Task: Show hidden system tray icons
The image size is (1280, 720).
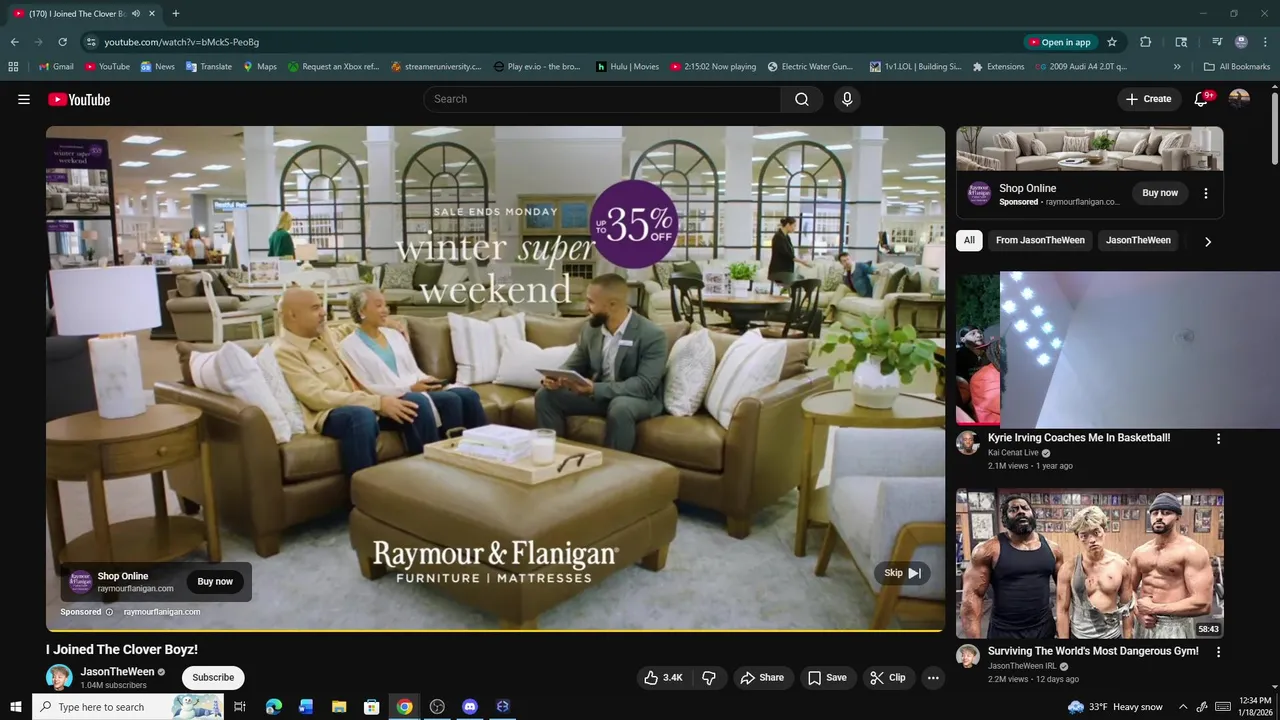Action: click(x=1183, y=707)
